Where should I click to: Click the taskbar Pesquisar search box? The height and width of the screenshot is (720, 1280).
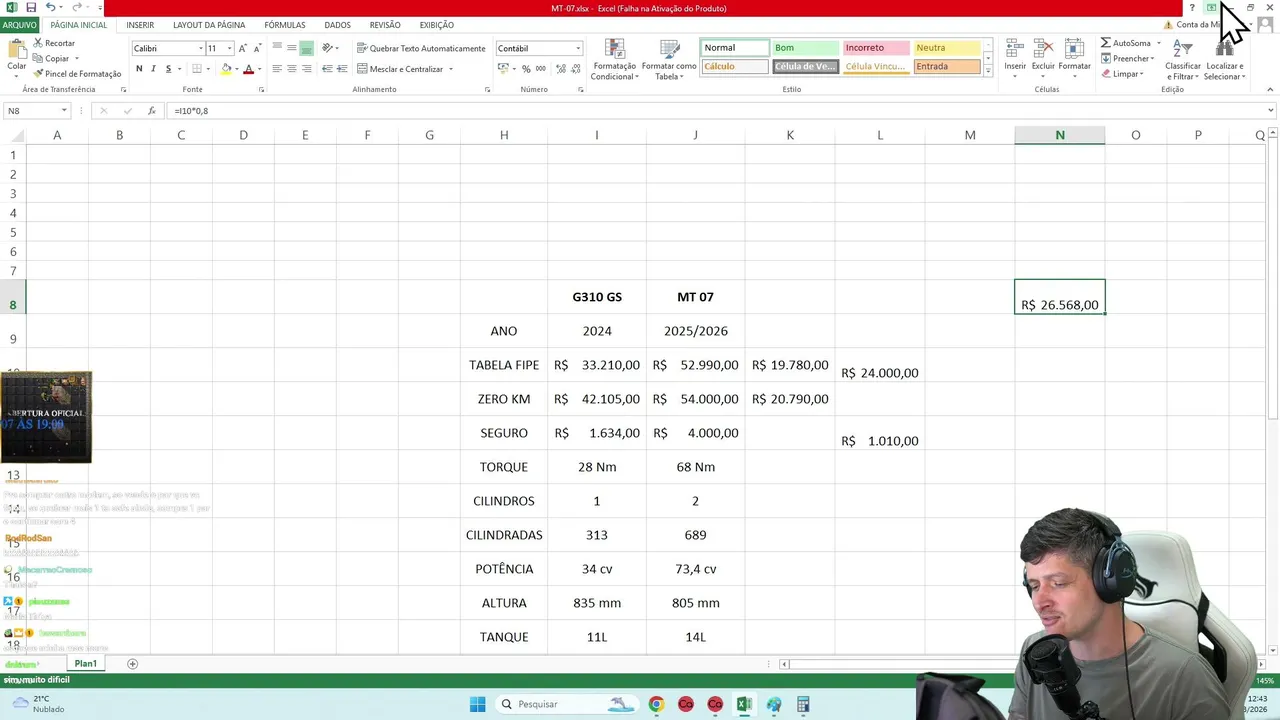[x=567, y=704]
